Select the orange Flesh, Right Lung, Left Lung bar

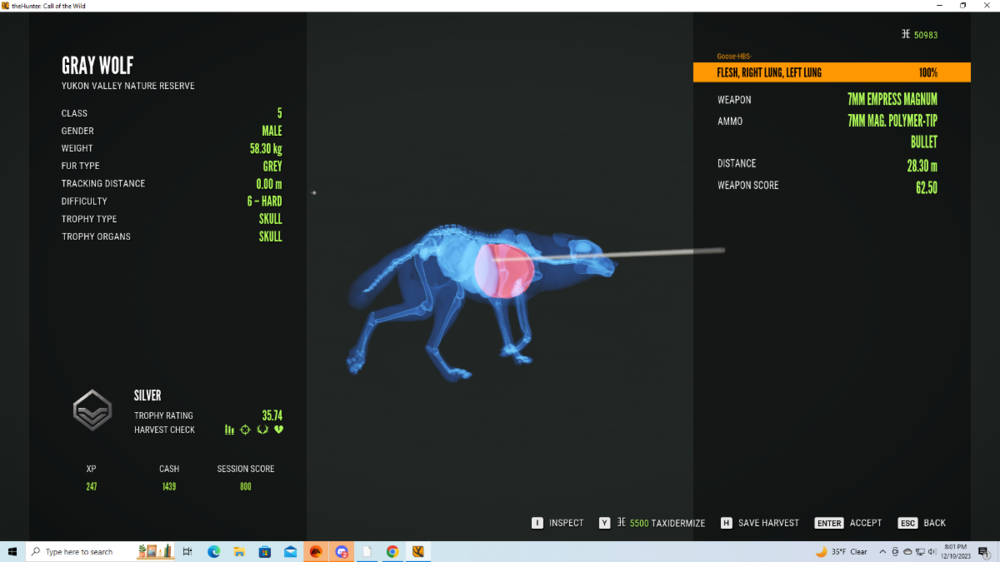coord(831,73)
